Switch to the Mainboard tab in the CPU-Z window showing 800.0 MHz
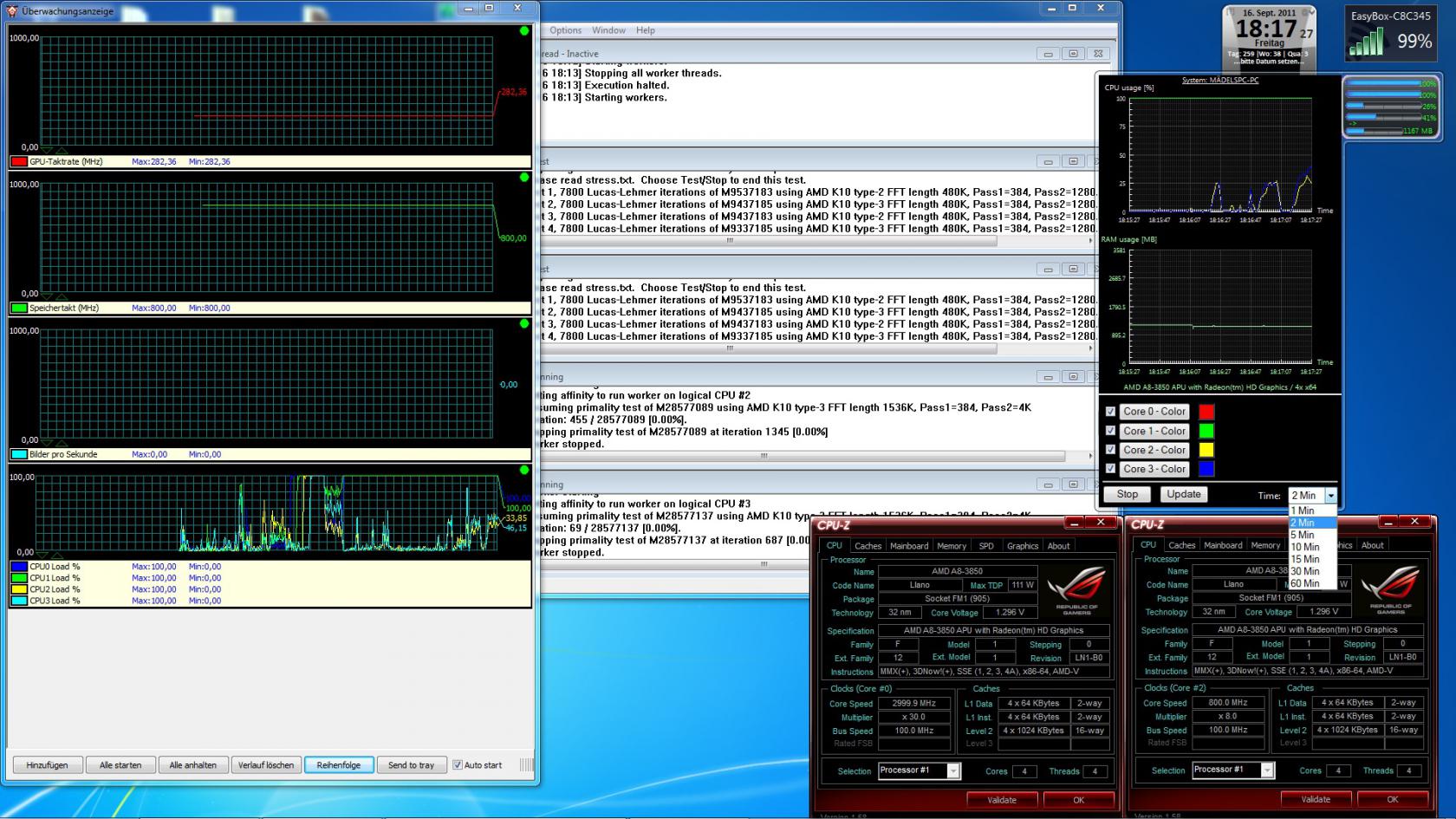Image resolution: width=1456 pixels, height=819 pixels. pyautogui.click(x=1223, y=545)
